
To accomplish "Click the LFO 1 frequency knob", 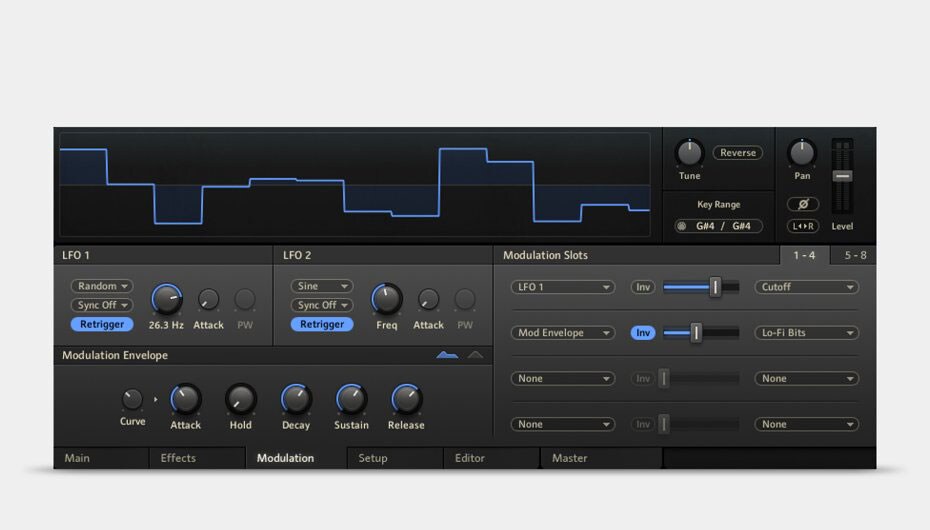I will tap(167, 298).
